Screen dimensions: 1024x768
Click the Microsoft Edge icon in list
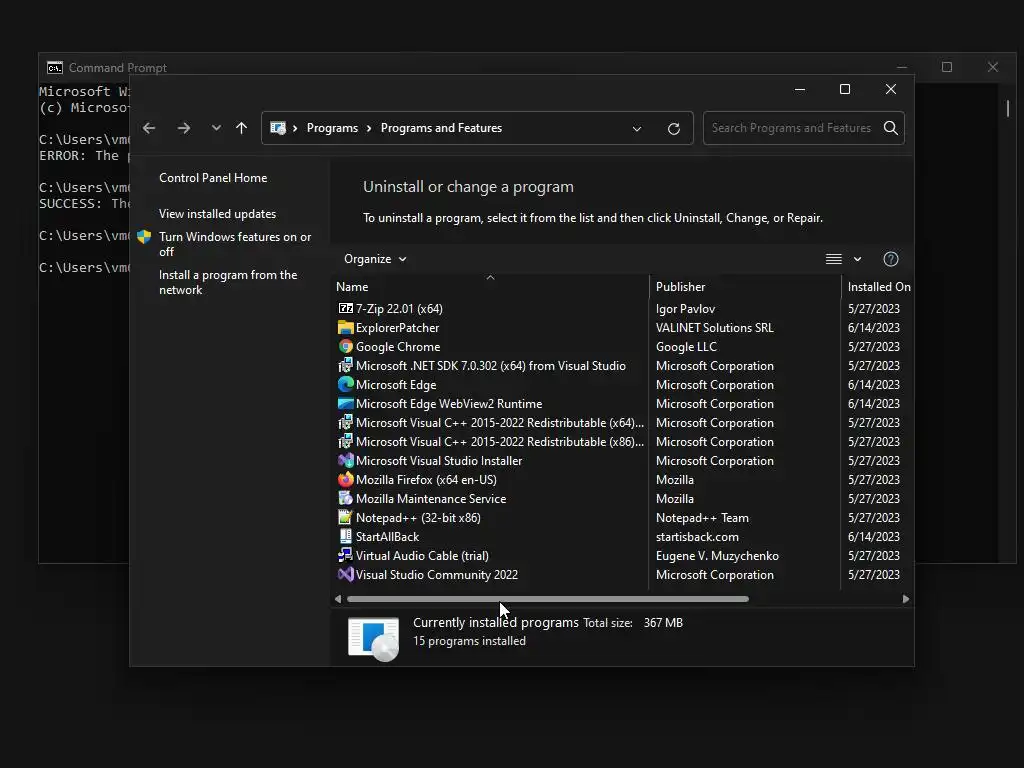345,384
